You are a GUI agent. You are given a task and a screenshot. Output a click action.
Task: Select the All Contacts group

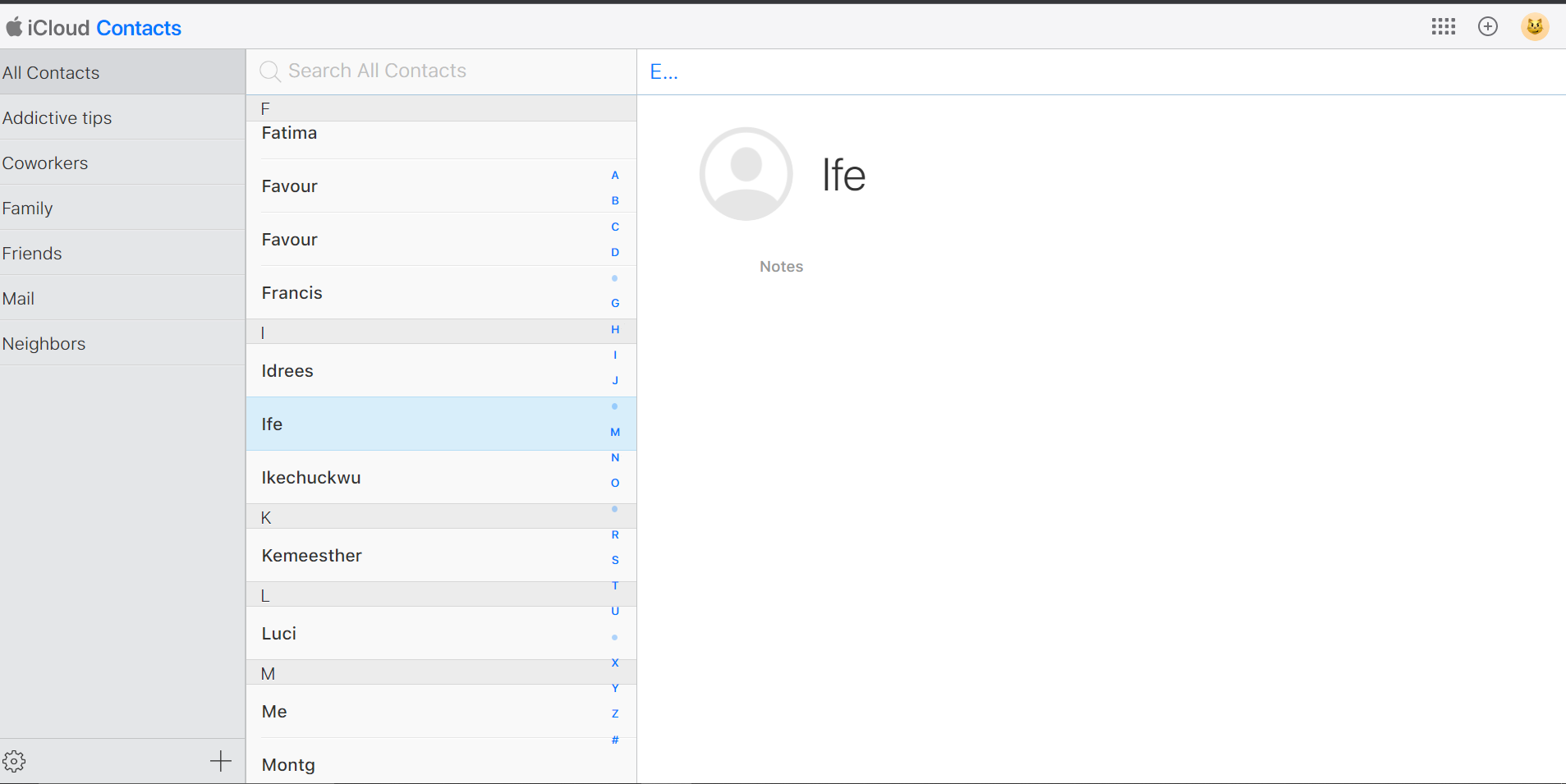51,72
